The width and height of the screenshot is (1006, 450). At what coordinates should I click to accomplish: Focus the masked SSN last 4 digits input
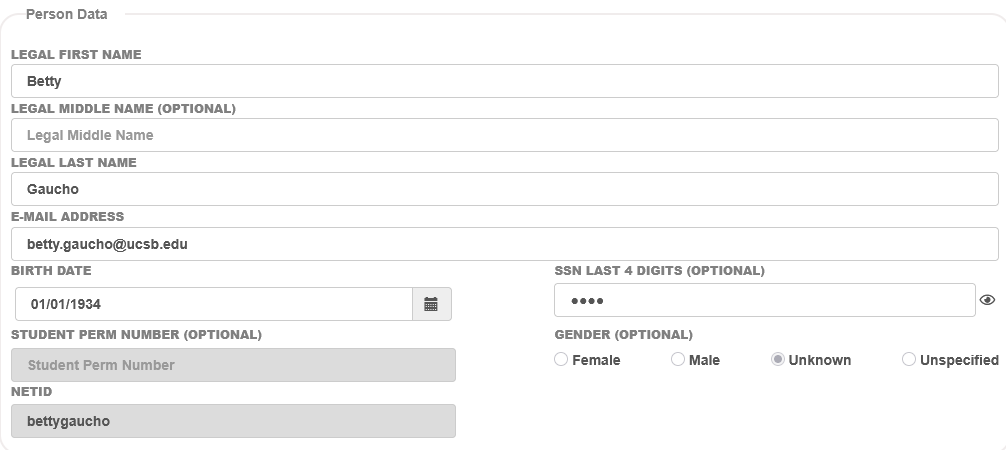click(764, 300)
